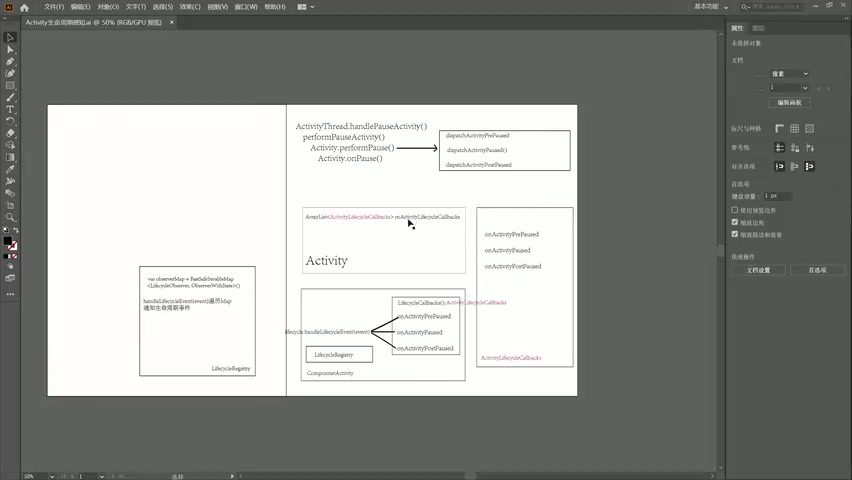The height and width of the screenshot is (480, 852).
Task: Uncheck the 缩放边角 checkbox
Action: click(x=735, y=223)
